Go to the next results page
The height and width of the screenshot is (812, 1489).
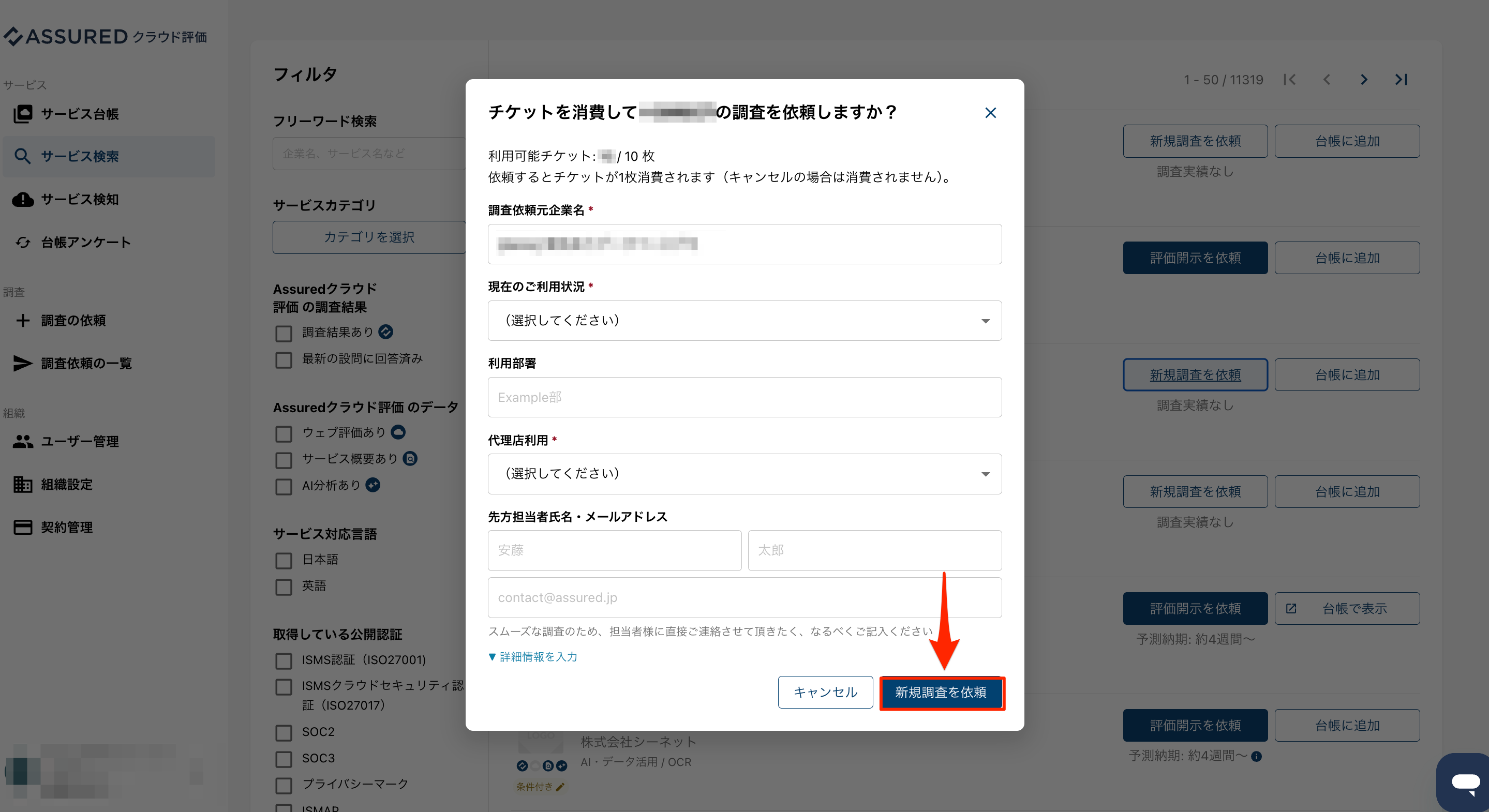1364,80
